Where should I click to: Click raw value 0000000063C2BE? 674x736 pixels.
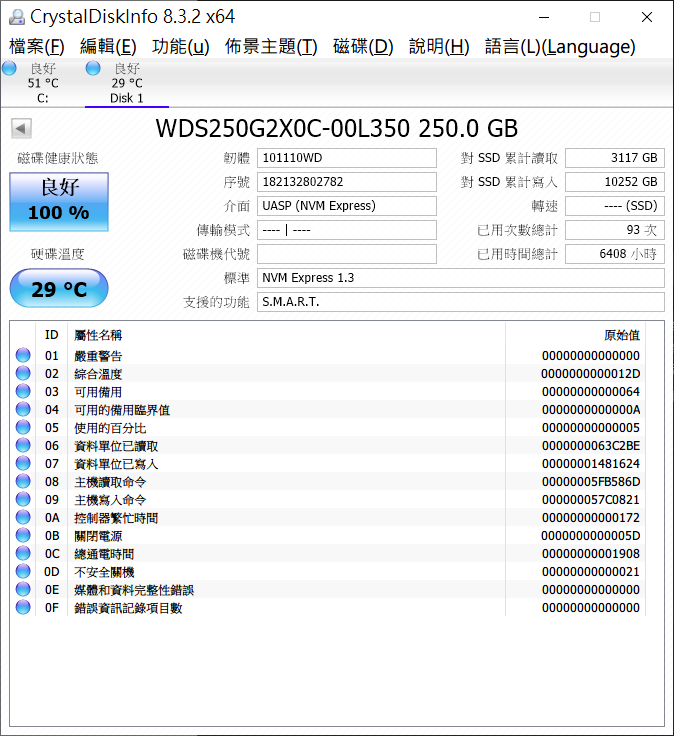590,445
